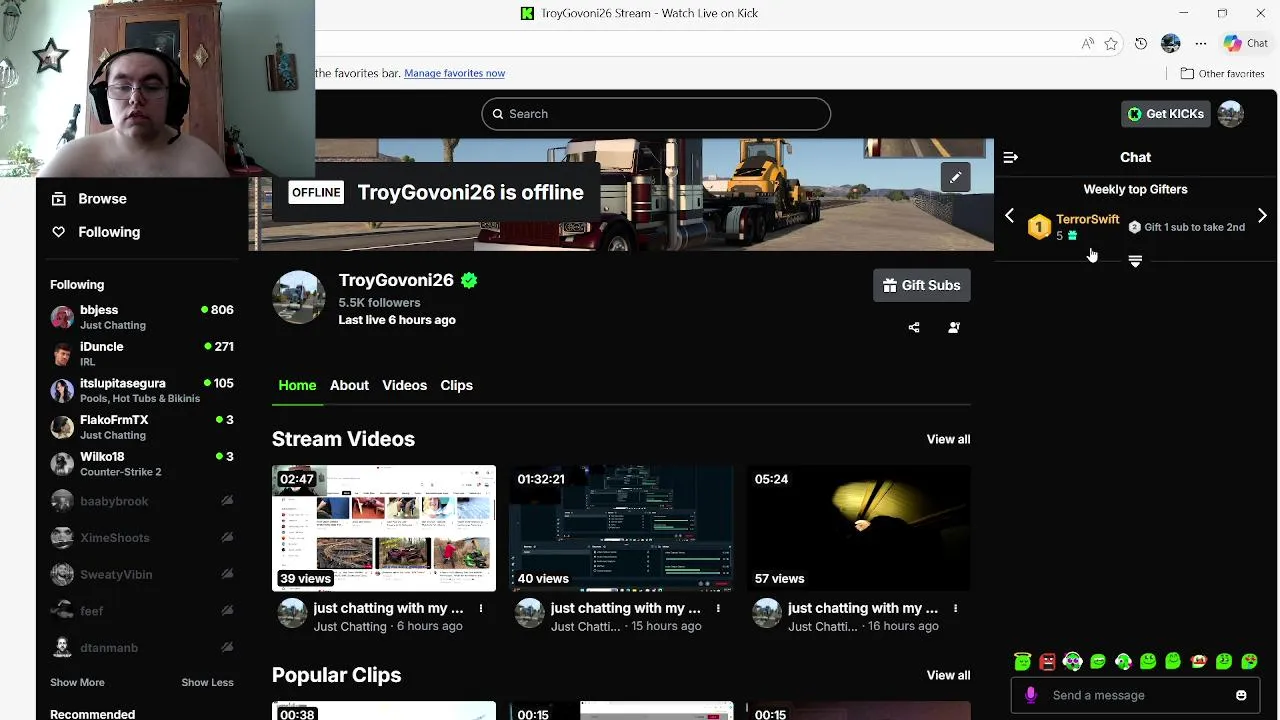Image resolution: width=1280 pixels, height=720 pixels.
Task: Open bbjess channel in Following list
Action: [142, 317]
